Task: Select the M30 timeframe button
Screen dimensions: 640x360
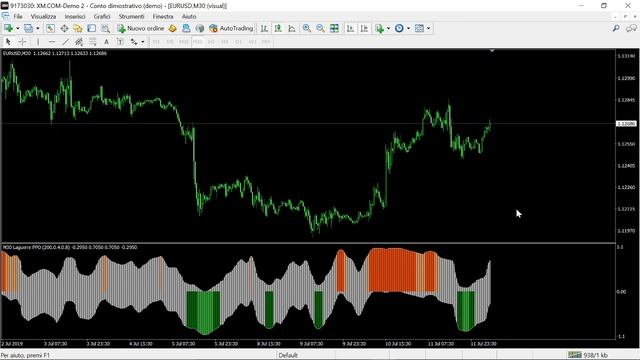Action: [x=198, y=42]
